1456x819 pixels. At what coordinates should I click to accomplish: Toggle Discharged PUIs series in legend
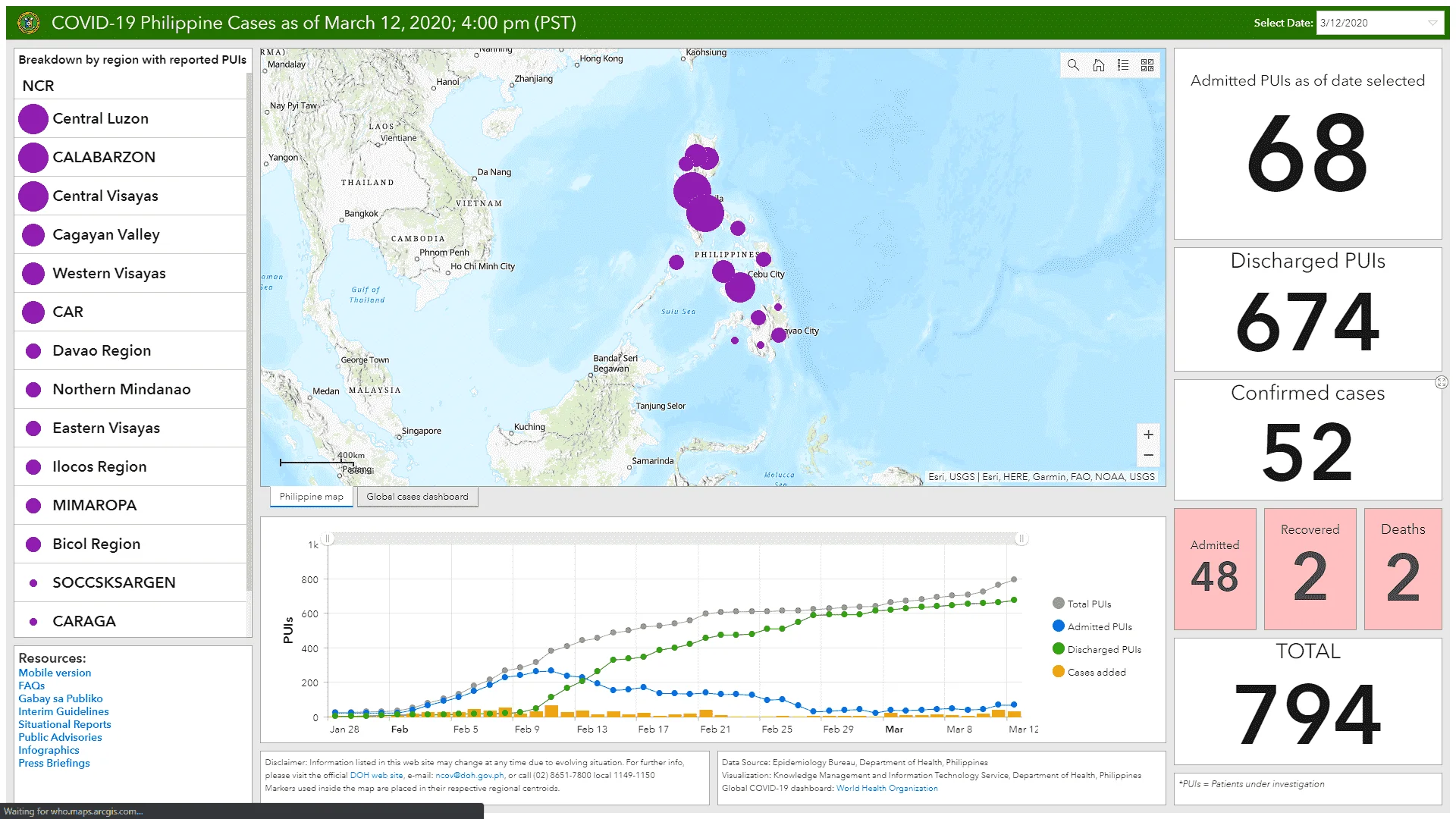coord(1097,649)
